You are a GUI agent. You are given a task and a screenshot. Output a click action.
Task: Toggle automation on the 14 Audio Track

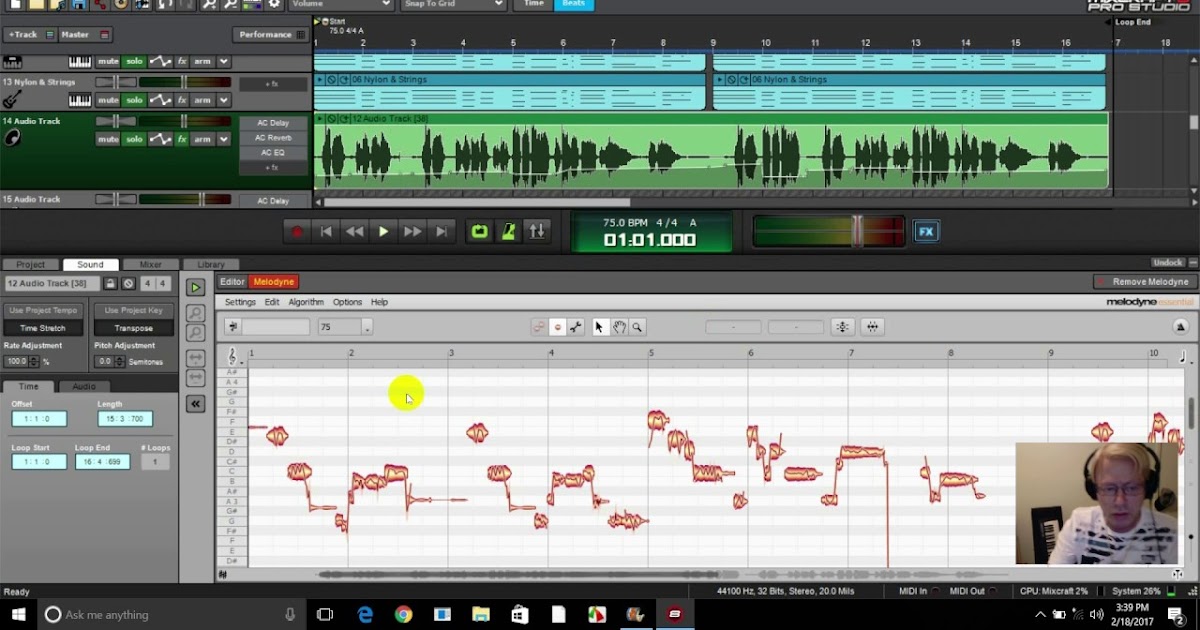point(160,139)
